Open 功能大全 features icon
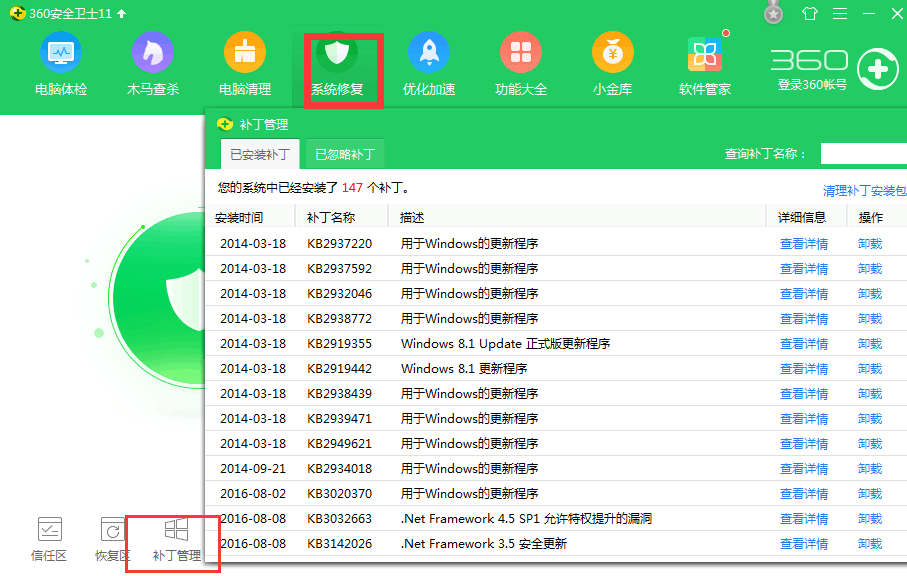The width and height of the screenshot is (907, 576). coord(521,53)
